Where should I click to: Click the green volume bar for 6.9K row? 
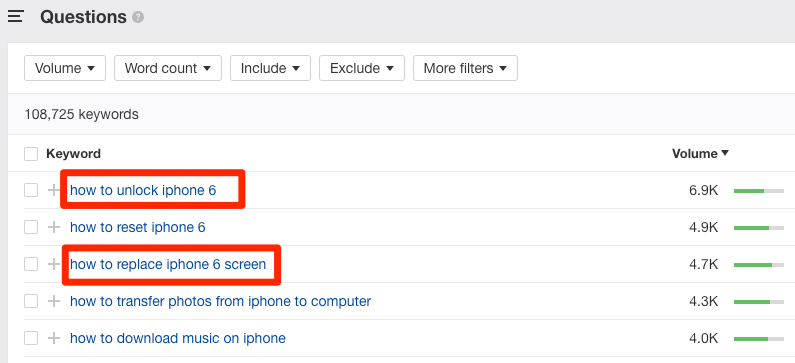coord(758,191)
